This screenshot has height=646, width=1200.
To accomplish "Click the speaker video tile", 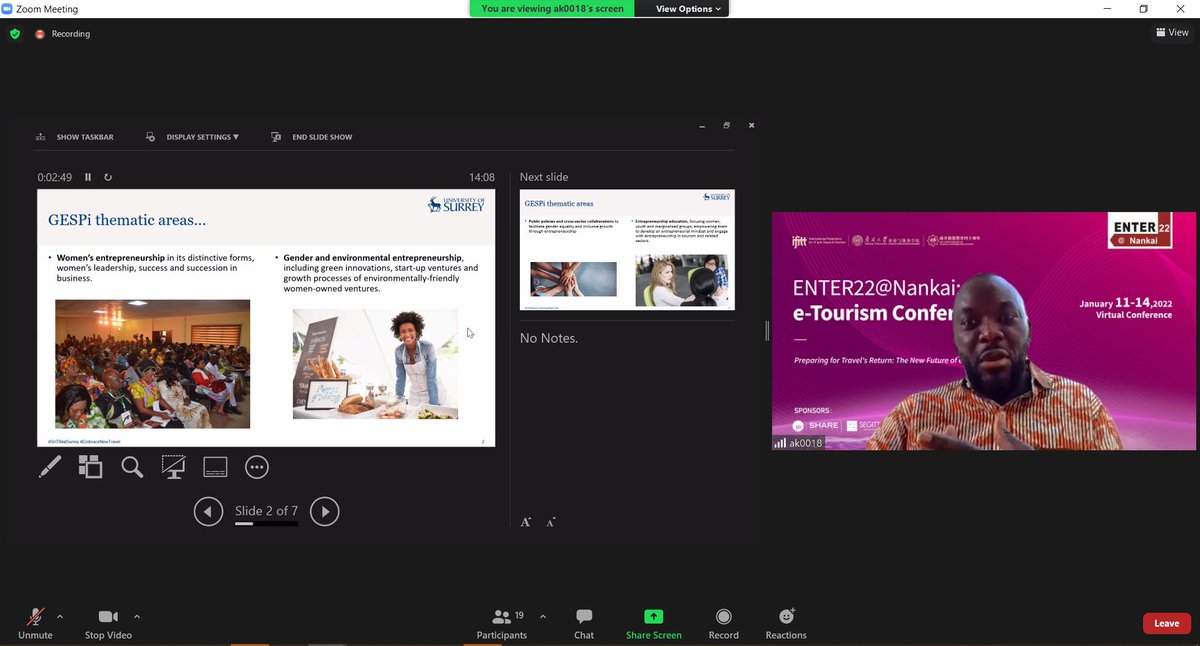I will 984,331.
